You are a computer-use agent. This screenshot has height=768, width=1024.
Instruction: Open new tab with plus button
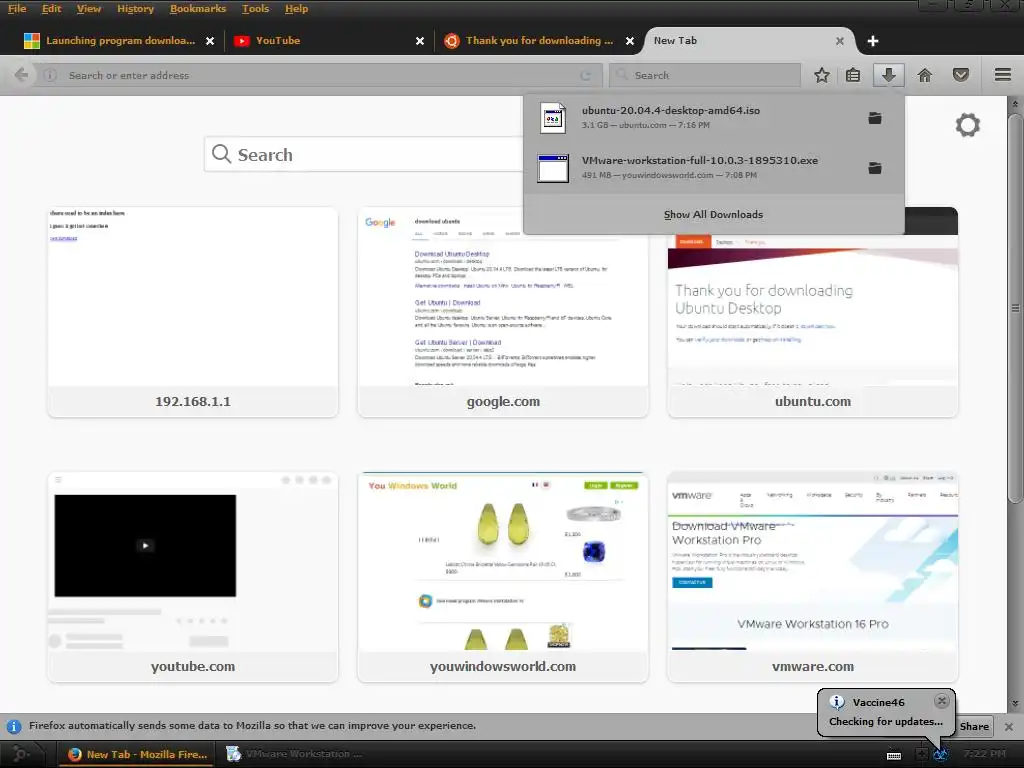point(872,41)
